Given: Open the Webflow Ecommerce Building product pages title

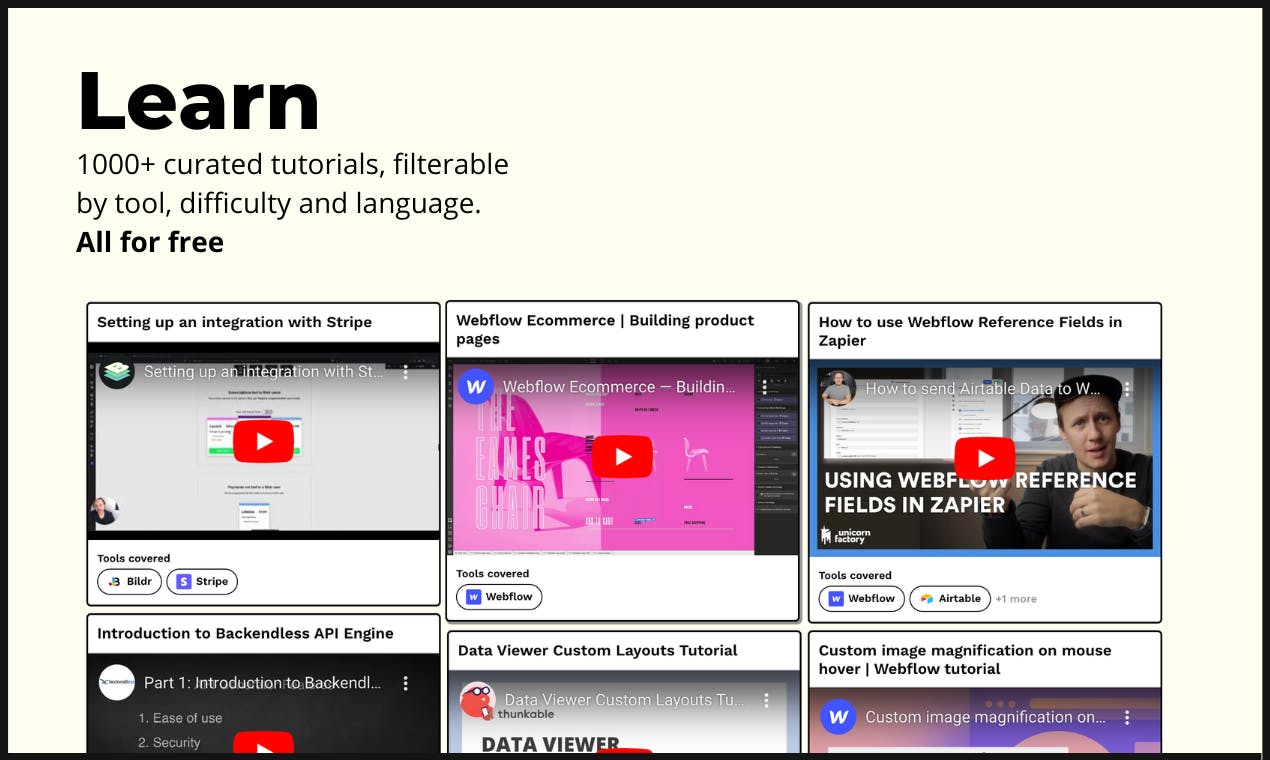Looking at the screenshot, I should [605, 329].
